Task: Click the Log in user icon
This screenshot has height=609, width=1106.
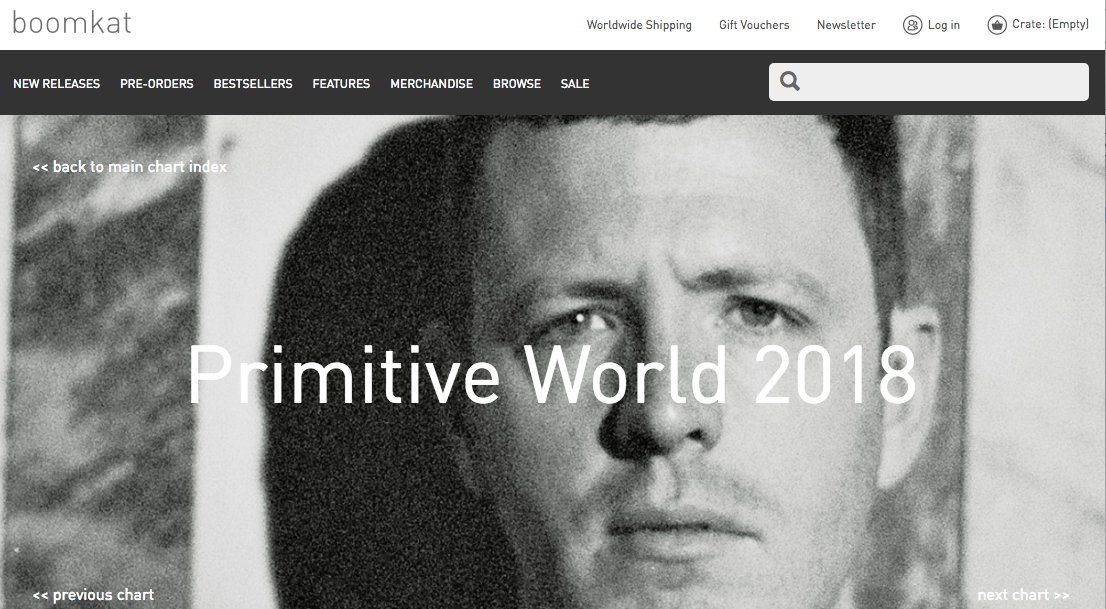Action: [912, 25]
